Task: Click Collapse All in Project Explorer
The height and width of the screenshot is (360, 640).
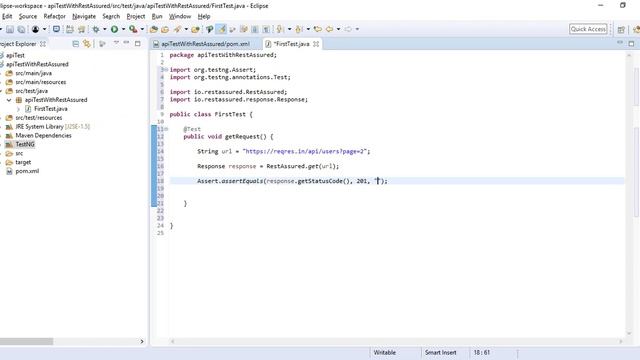Action: pos(76,44)
